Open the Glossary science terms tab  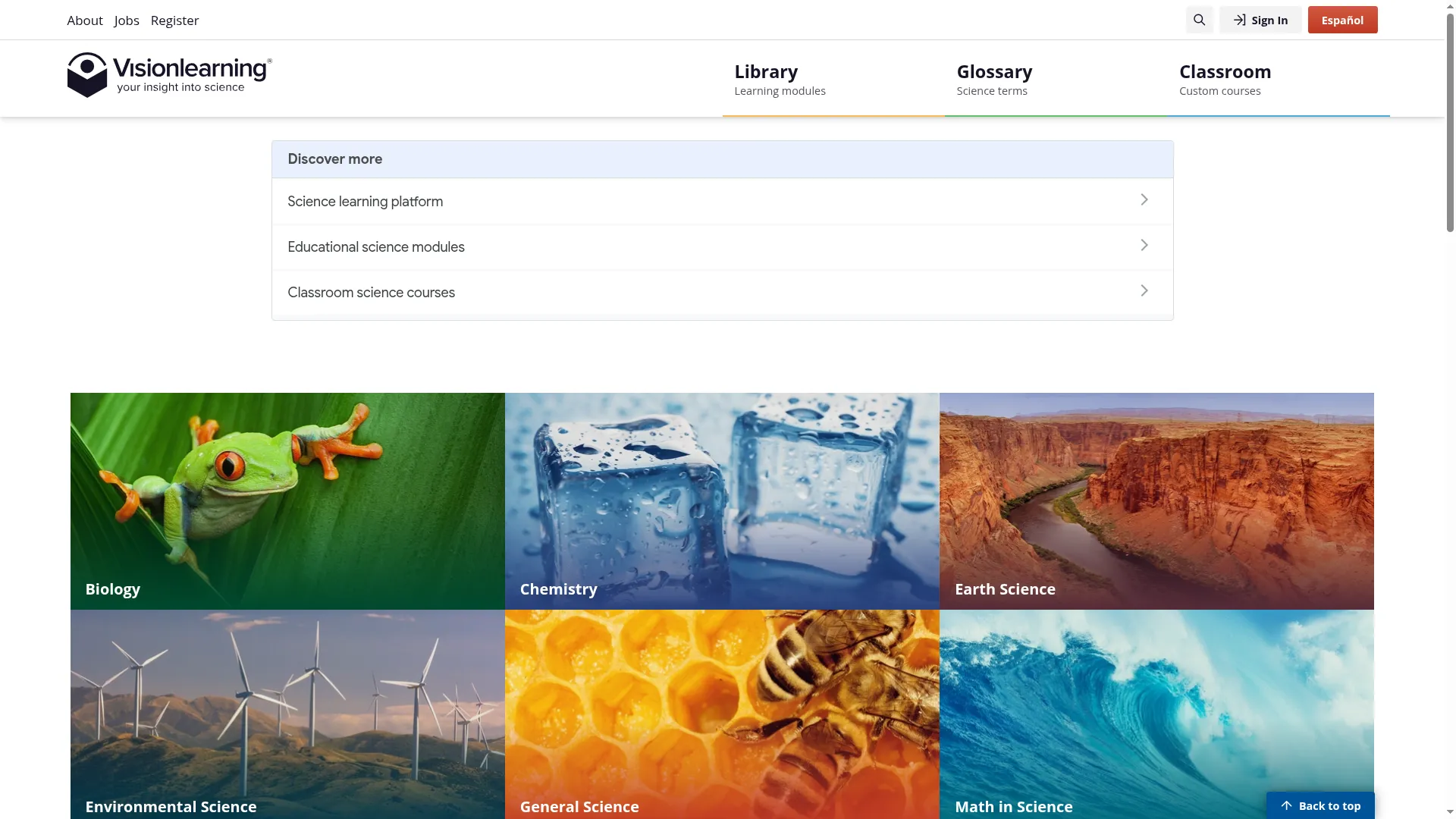pos(1056,79)
